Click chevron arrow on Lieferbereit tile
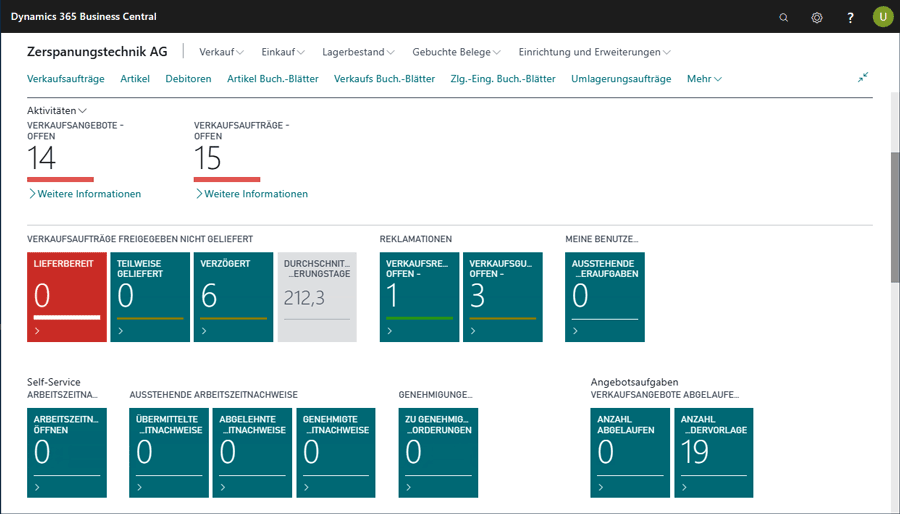Viewport: 900px width, 514px height. 37,331
